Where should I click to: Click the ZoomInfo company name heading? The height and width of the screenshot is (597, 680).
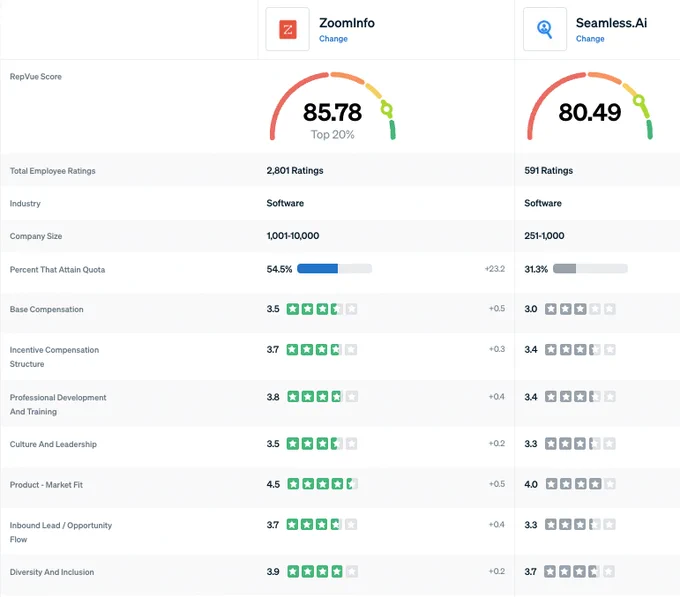347,23
